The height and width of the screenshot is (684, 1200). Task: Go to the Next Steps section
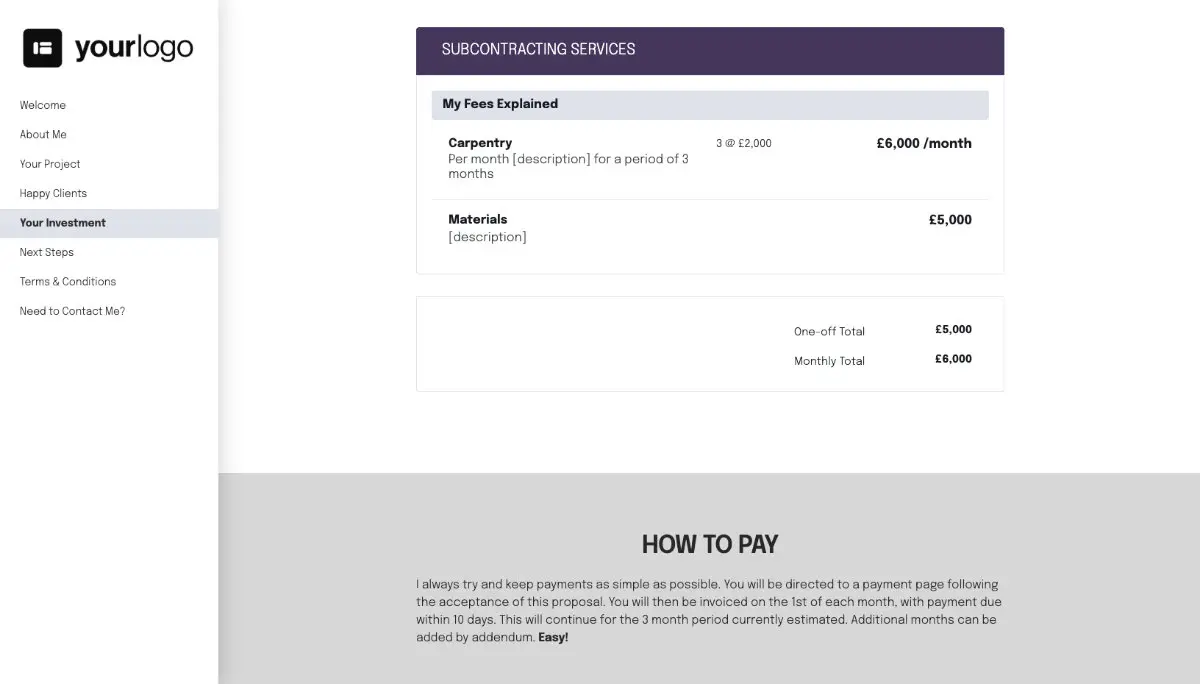[x=46, y=252]
